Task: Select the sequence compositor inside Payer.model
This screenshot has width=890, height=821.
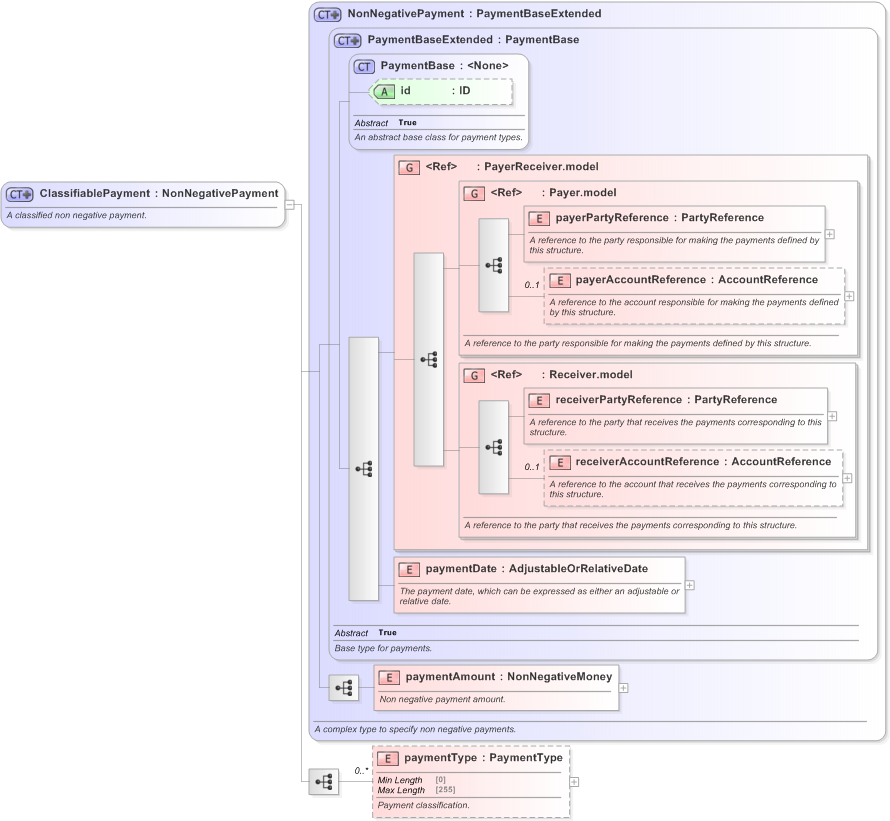Action: coord(493,265)
